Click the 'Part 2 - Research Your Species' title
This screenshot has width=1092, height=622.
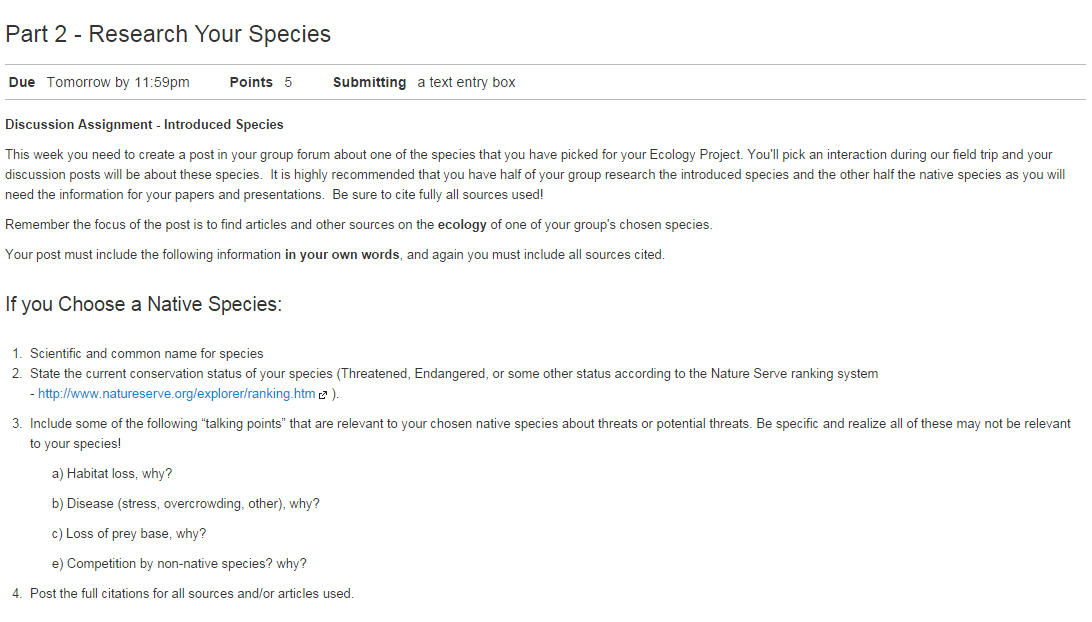pyautogui.click(x=168, y=34)
